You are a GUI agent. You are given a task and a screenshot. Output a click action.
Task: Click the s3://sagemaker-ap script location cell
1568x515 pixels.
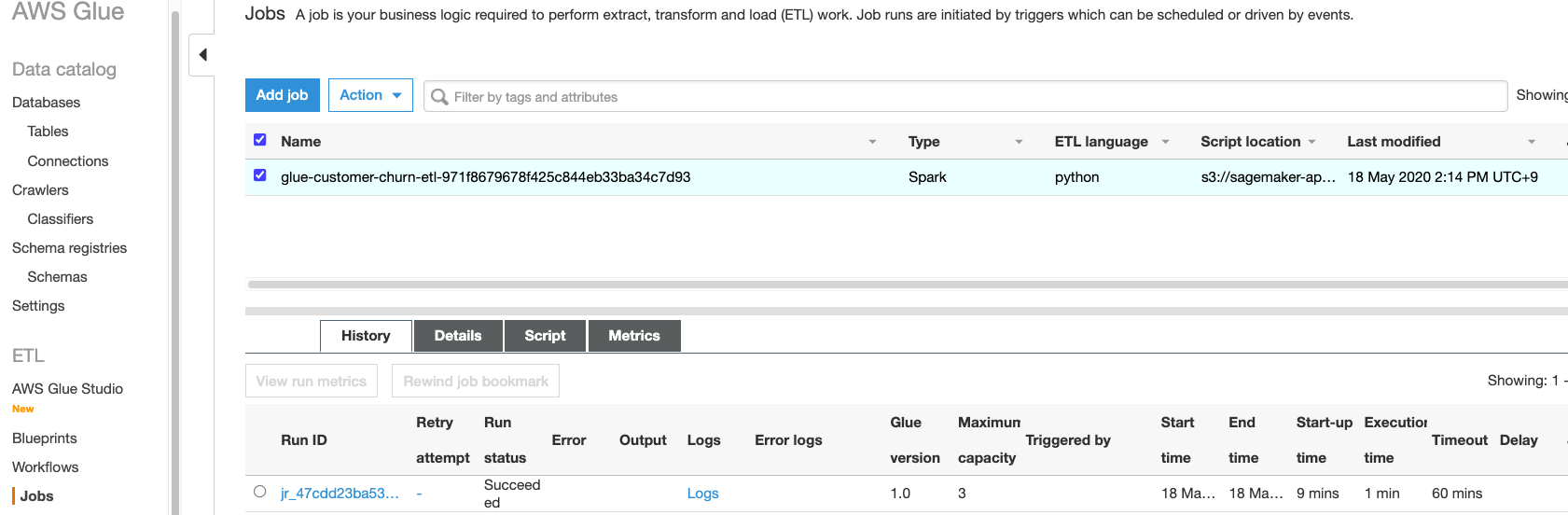[x=1269, y=177]
